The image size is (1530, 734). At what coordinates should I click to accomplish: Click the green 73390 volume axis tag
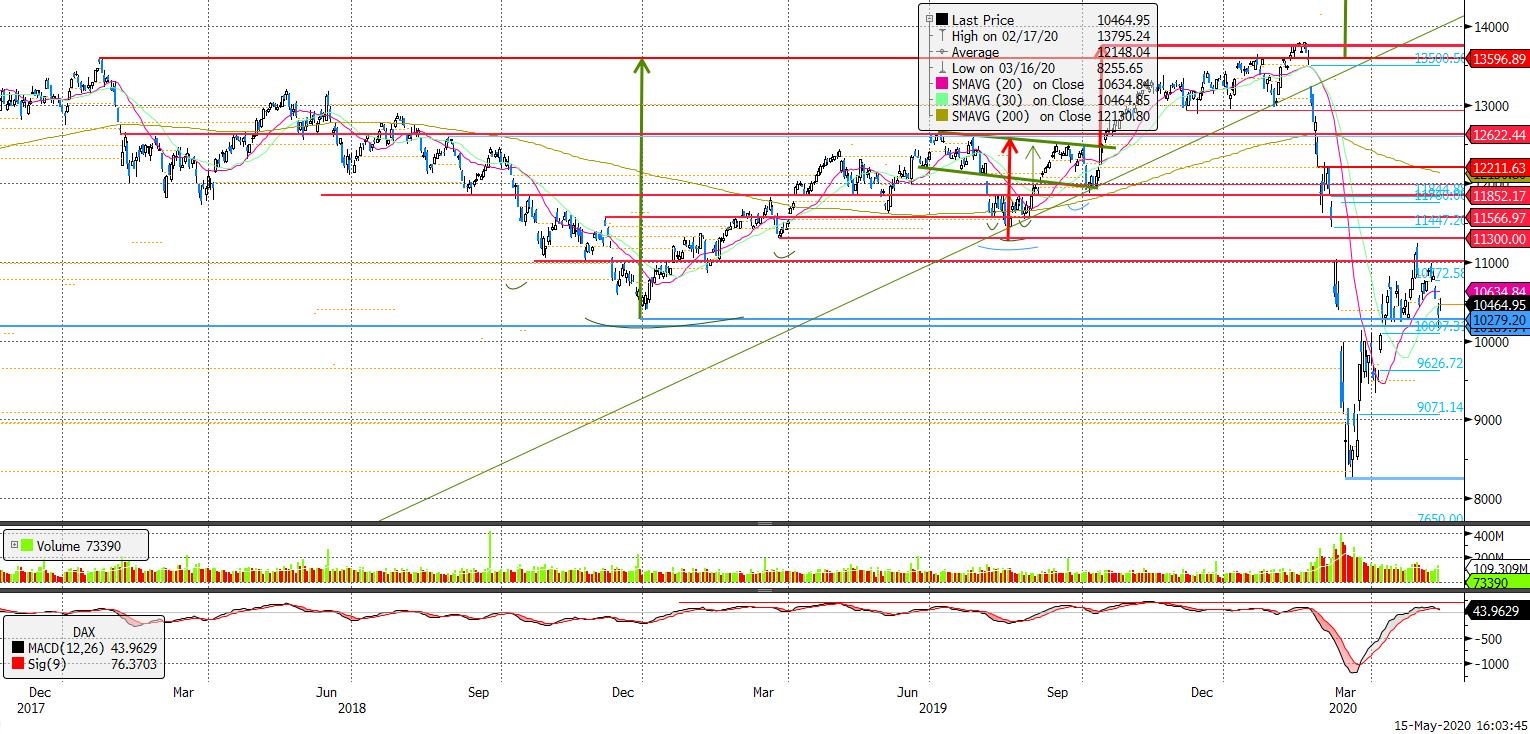coord(1496,582)
